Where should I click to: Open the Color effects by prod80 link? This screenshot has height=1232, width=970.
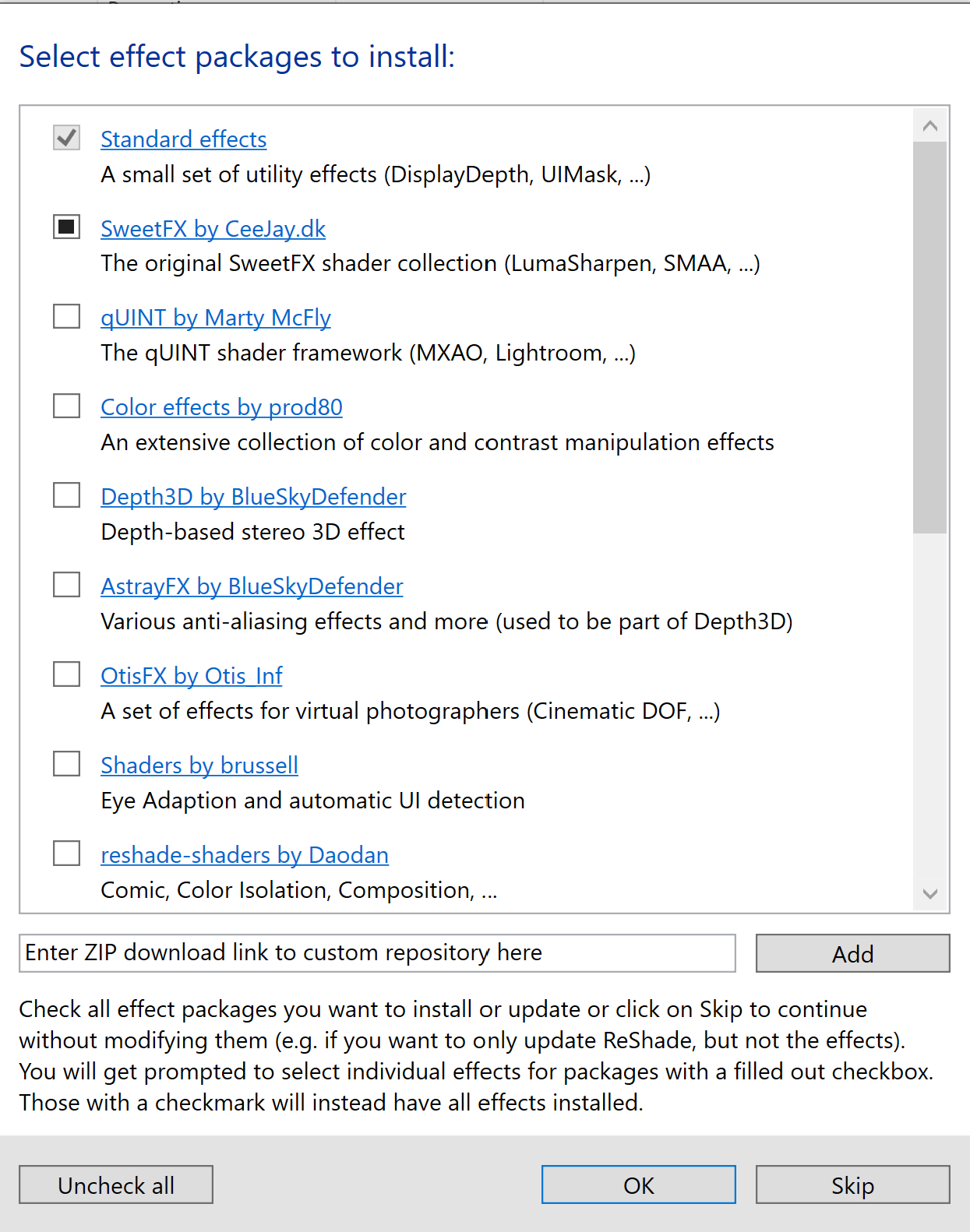click(x=221, y=408)
